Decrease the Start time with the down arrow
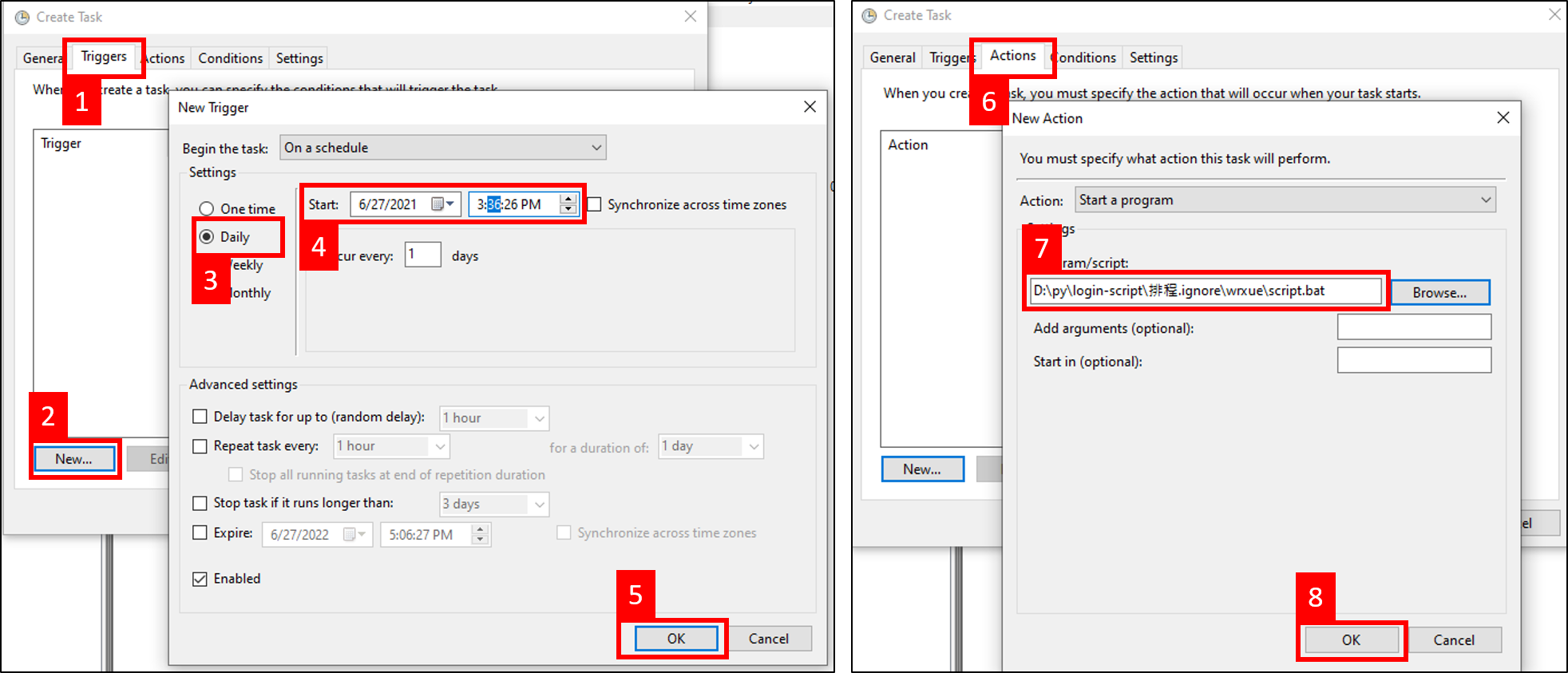 tap(568, 209)
